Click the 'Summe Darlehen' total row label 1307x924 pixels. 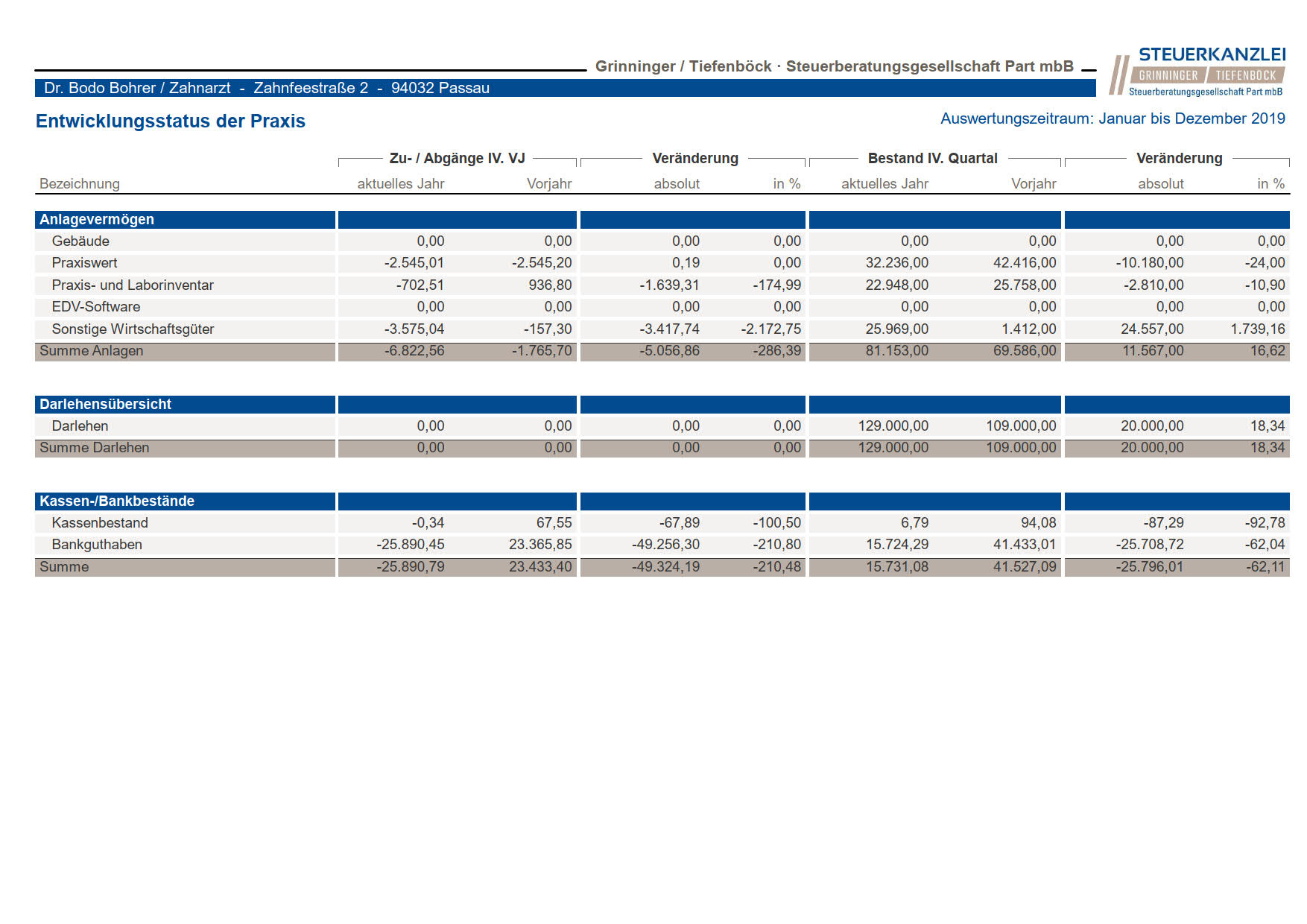coord(95,448)
